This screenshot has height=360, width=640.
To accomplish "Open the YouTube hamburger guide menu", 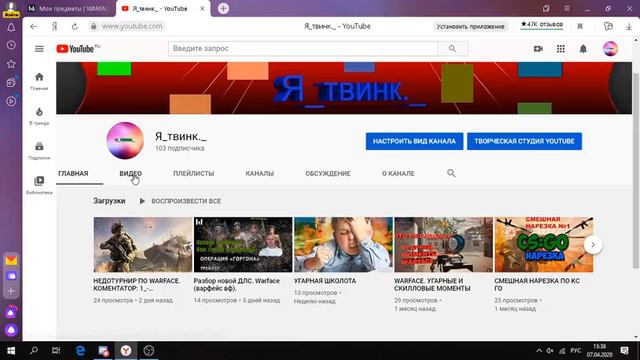I will [x=39, y=49].
